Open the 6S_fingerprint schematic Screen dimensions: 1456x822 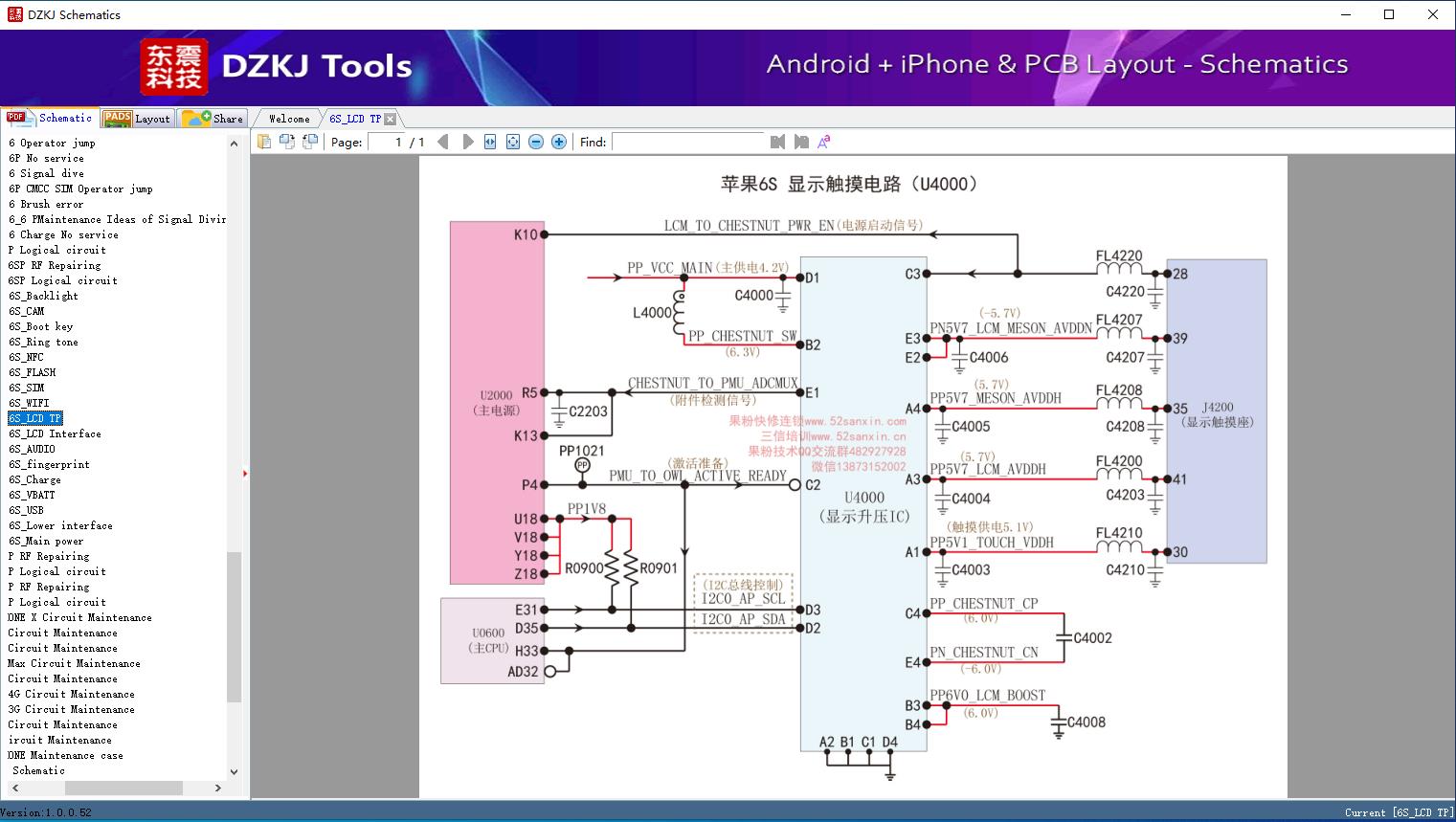tap(49, 464)
